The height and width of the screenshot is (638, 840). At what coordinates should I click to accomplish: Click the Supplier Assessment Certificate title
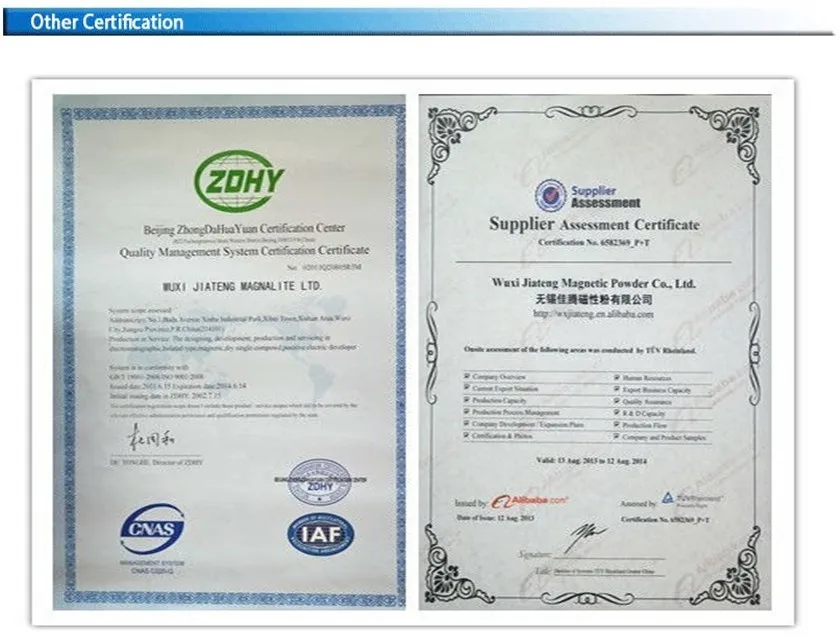click(594, 225)
